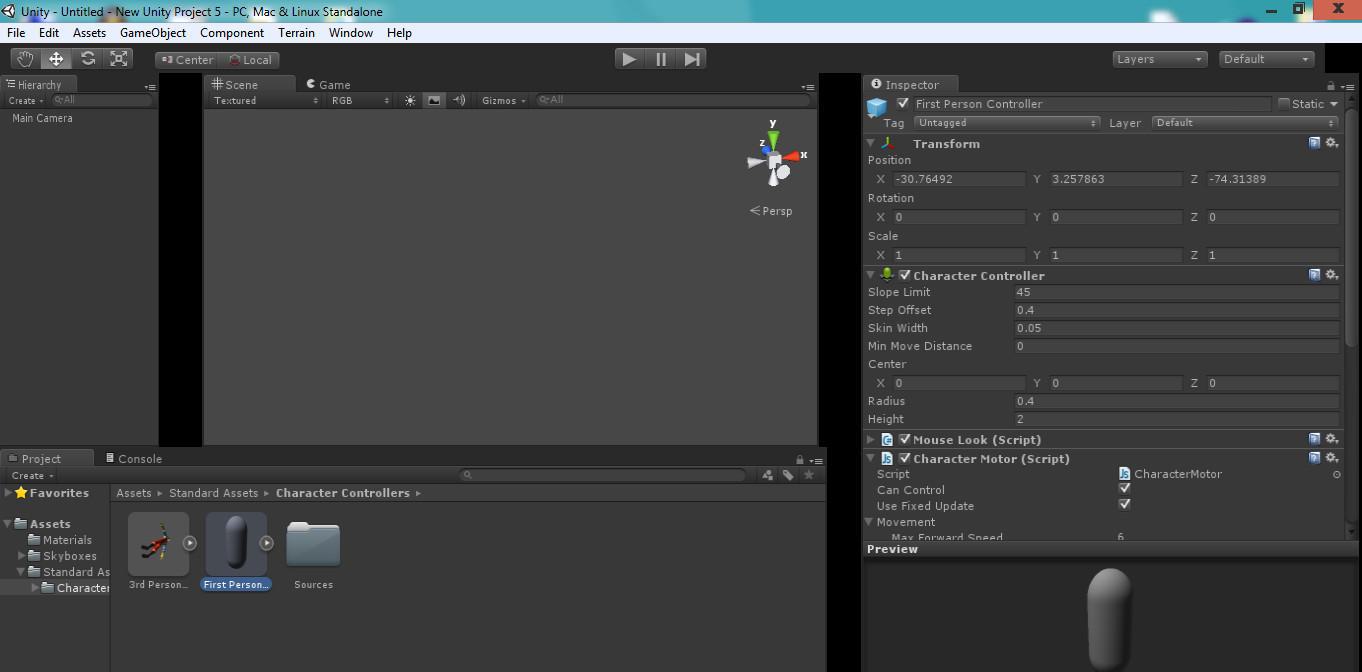1362x672 pixels.
Task: Click Position X input field
Action: [x=958, y=179]
